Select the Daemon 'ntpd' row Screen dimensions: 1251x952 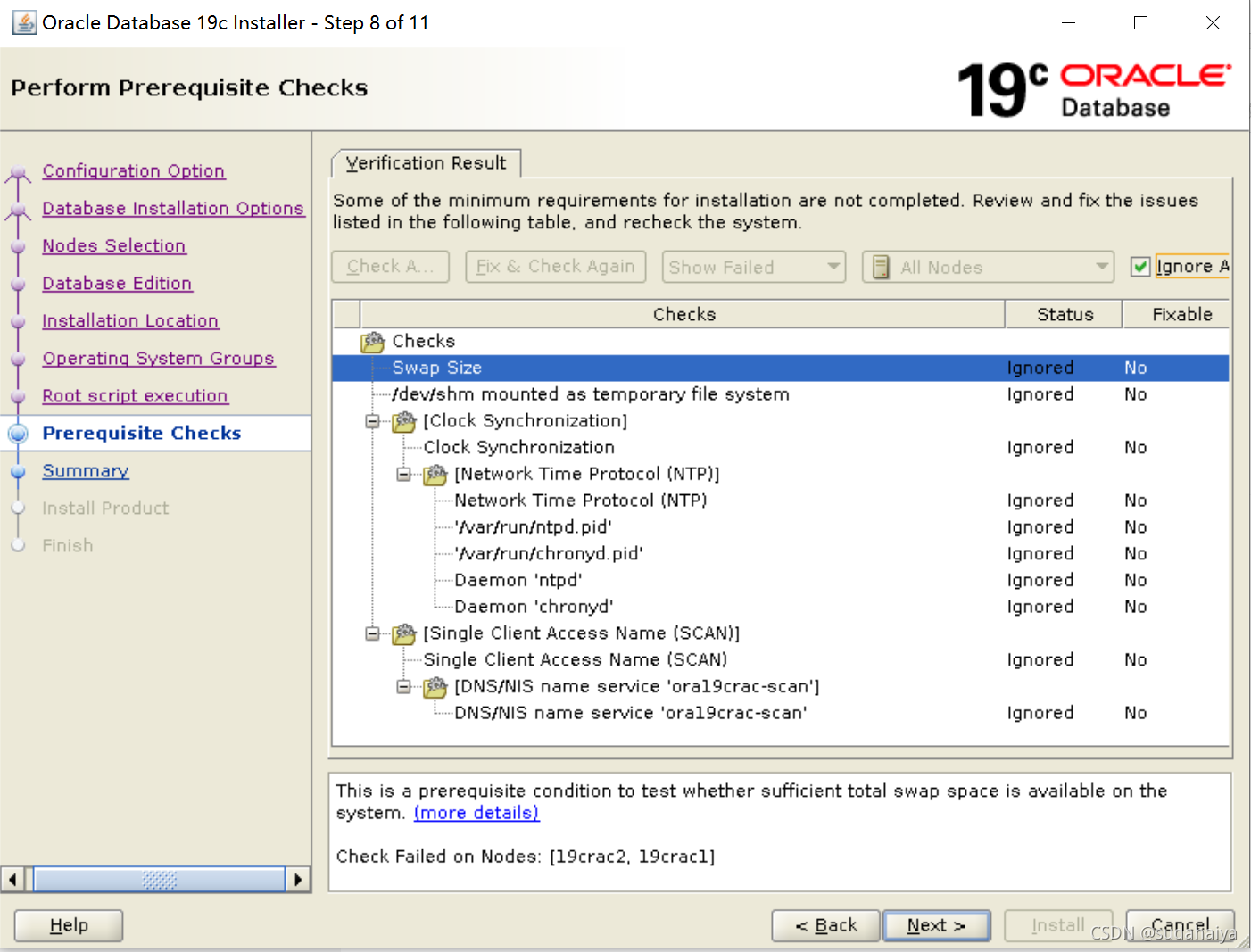tap(781, 581)
